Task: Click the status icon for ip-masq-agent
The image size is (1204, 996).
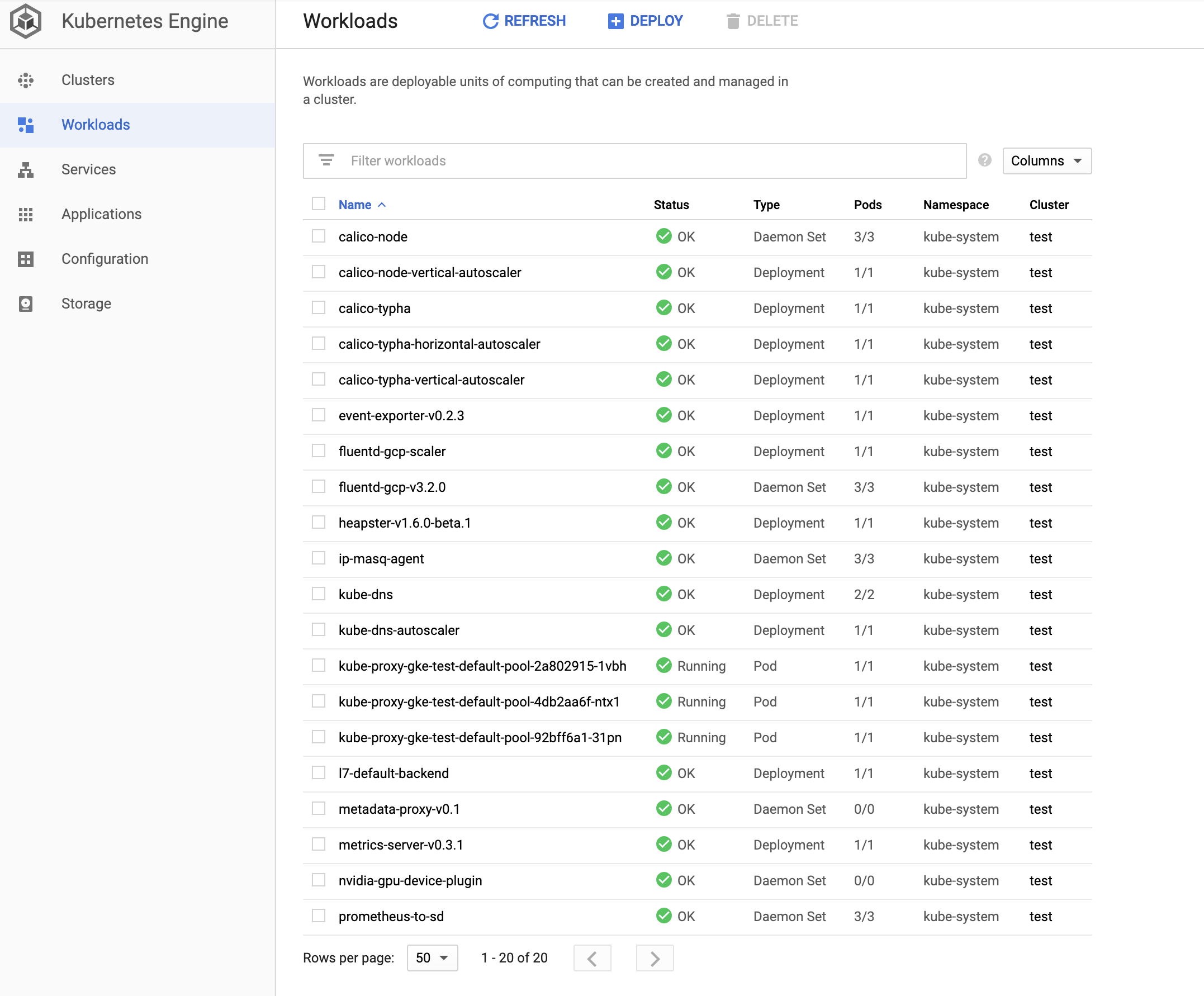Action: tap(664, 558)
